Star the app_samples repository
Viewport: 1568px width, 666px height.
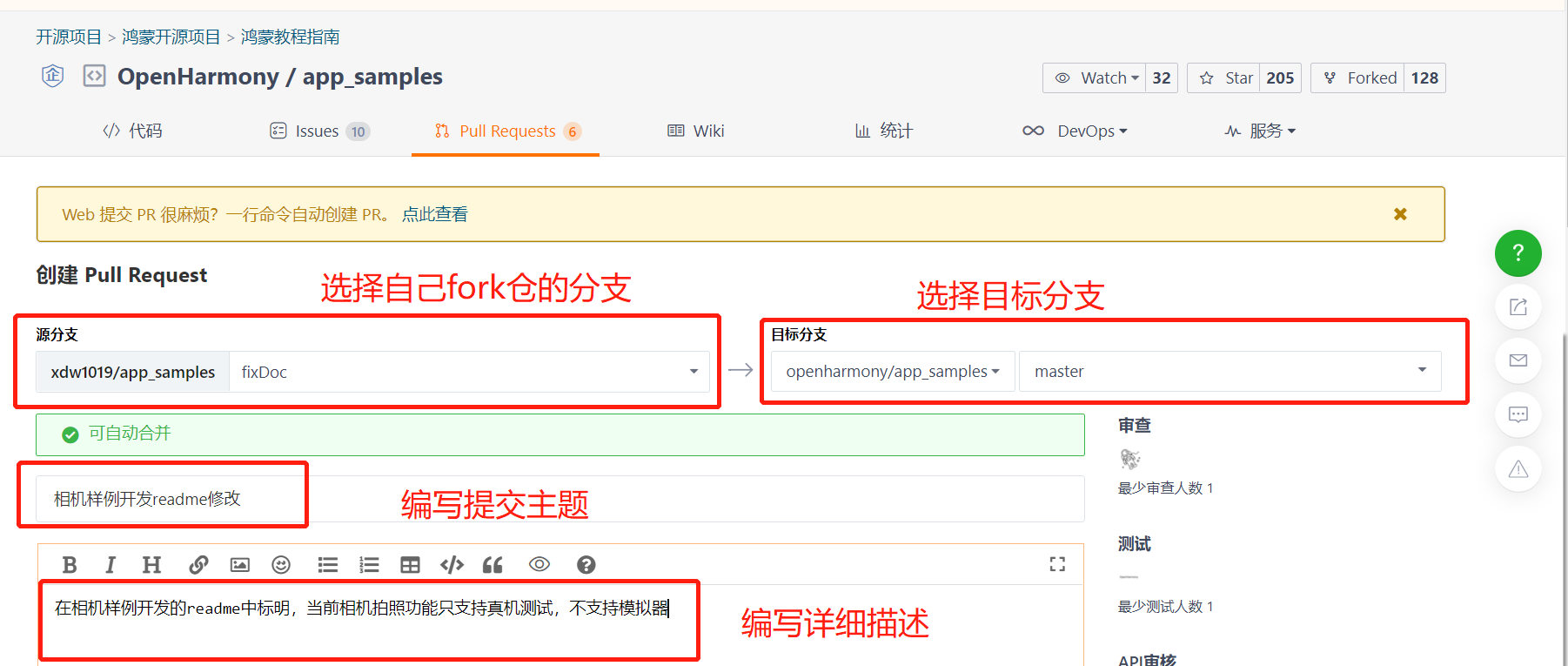click(x=1223, y=78)
